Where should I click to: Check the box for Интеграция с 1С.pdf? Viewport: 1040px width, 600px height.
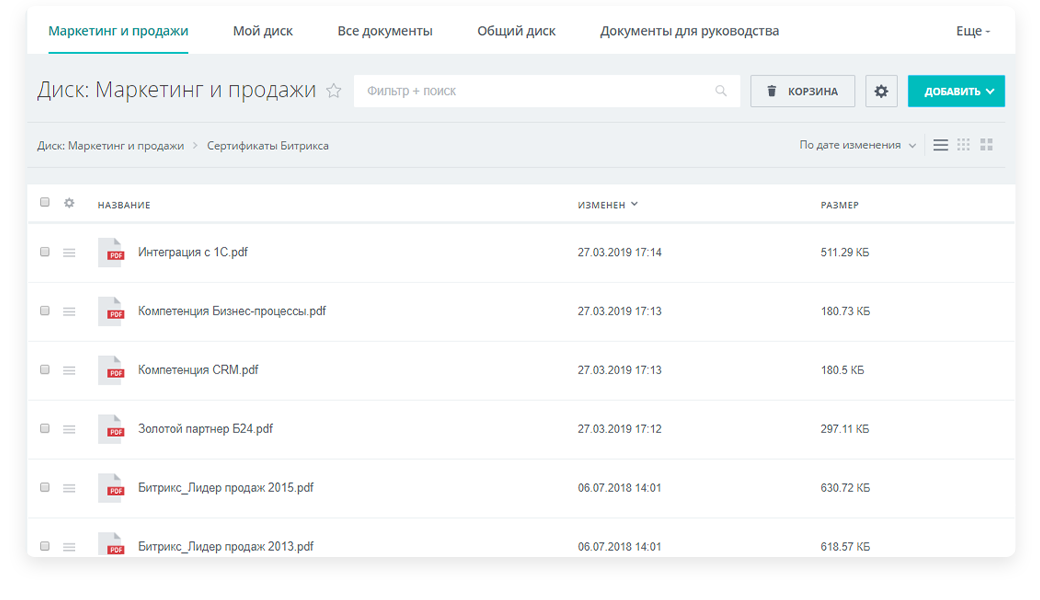44,252
